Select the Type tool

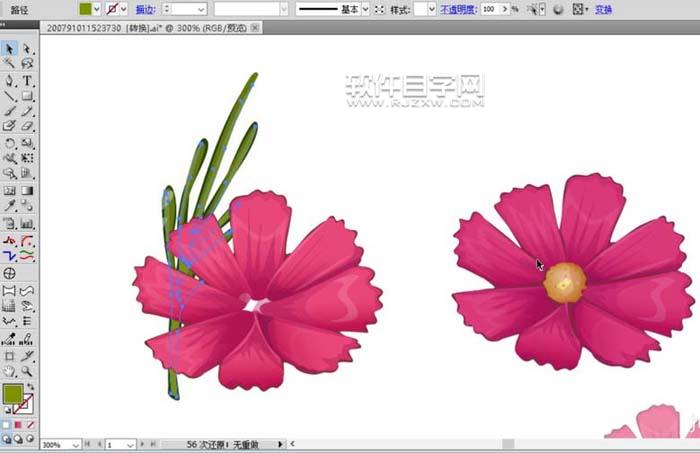pos(27,80)
